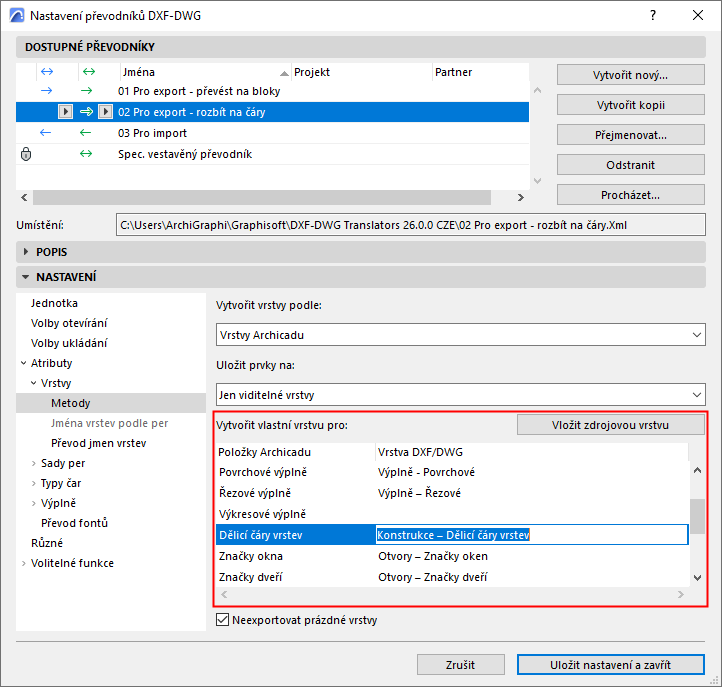This screenshot has height=687, width=722.
Task: Toggle Neexportovat prázdné vrstvy checkbox
Action: [x=223, y=621]
